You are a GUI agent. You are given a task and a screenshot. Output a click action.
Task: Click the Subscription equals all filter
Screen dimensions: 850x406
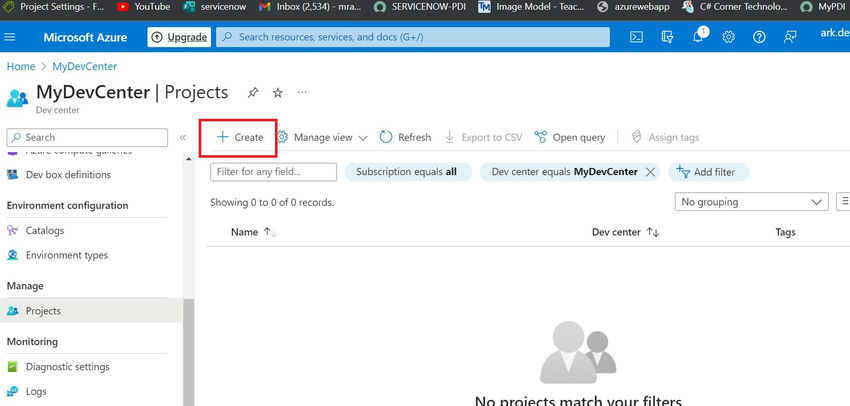click(x=408, y=172)
